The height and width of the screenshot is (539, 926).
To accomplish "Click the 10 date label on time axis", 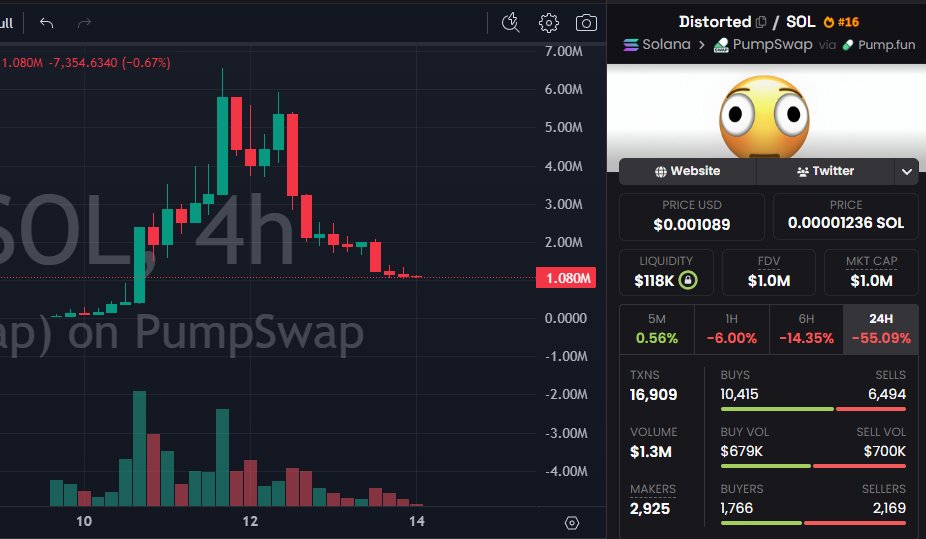I will (84, 521).
